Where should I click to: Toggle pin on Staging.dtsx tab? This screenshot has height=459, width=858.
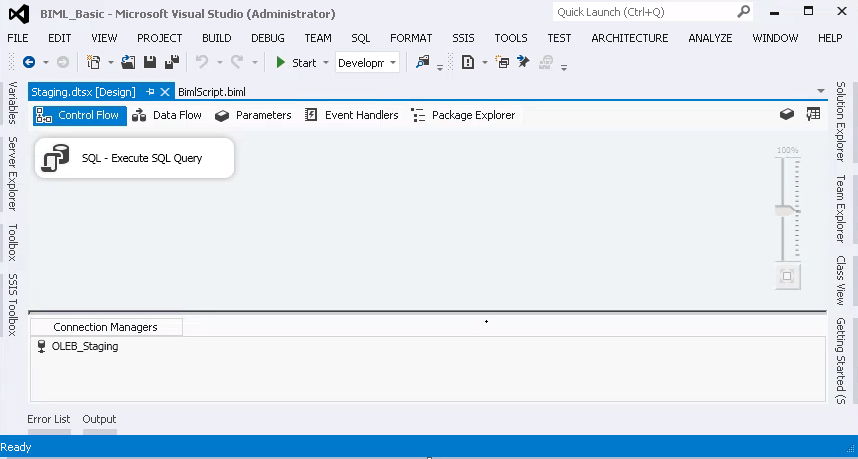click(x=150, y=92)
